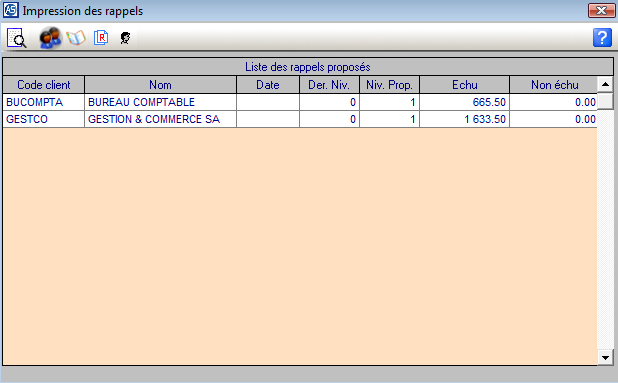The width and height of the screenshot is (618, 383).
Task: Click the Niv. Prop. column header
Action: (x=389, y=85)
